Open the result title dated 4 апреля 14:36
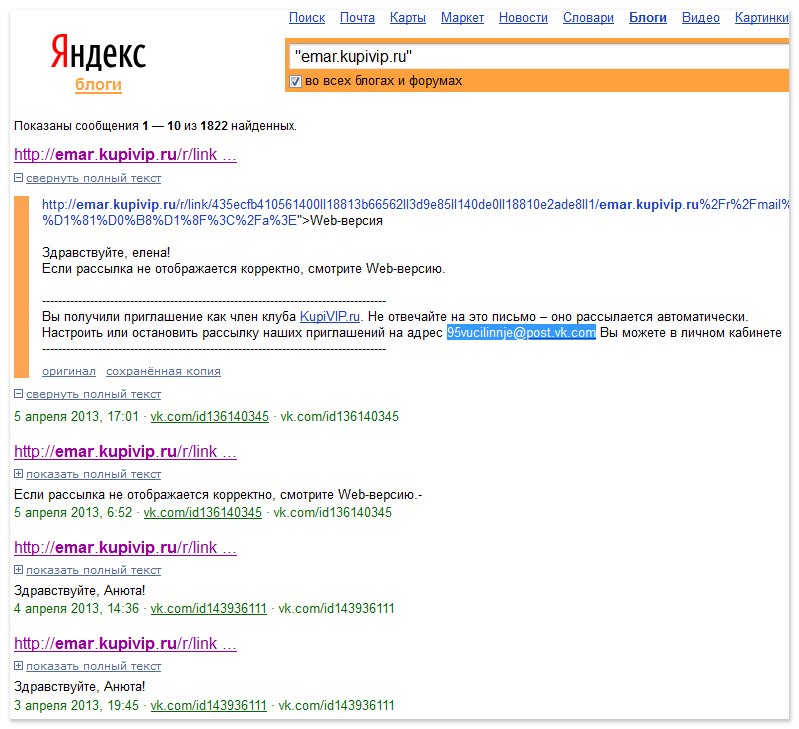799x729 pixels. [125, 547]
